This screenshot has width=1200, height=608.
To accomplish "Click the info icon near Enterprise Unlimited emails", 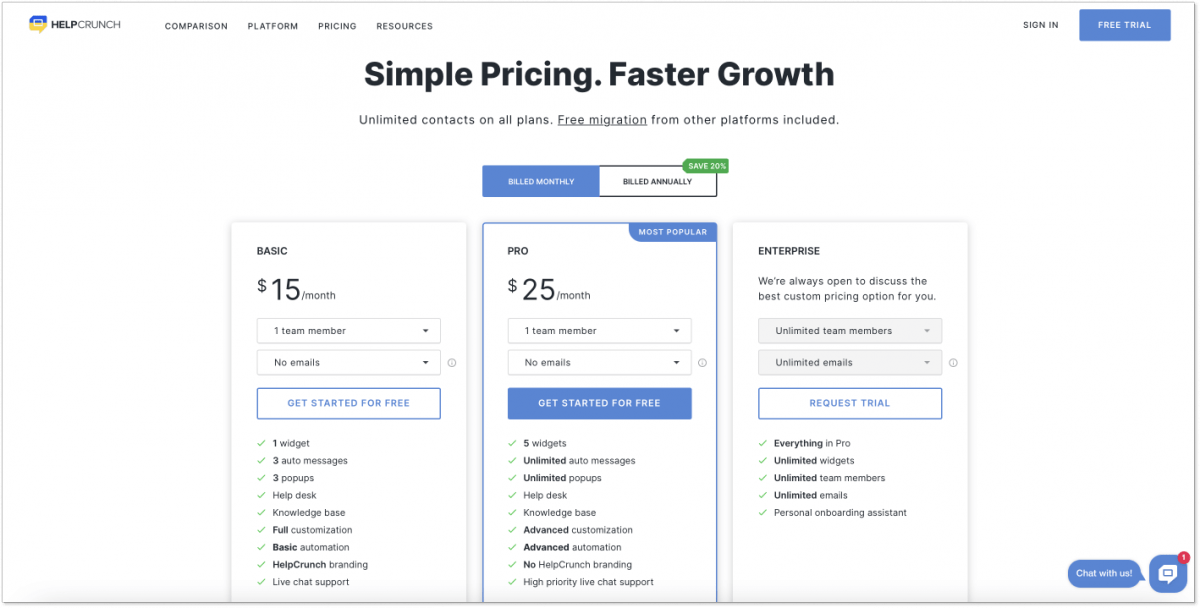I will (x=953, y=363).
